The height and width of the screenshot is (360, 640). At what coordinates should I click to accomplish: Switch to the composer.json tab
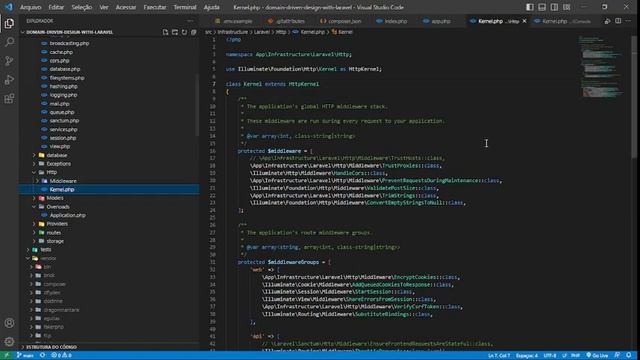point(341,21)
